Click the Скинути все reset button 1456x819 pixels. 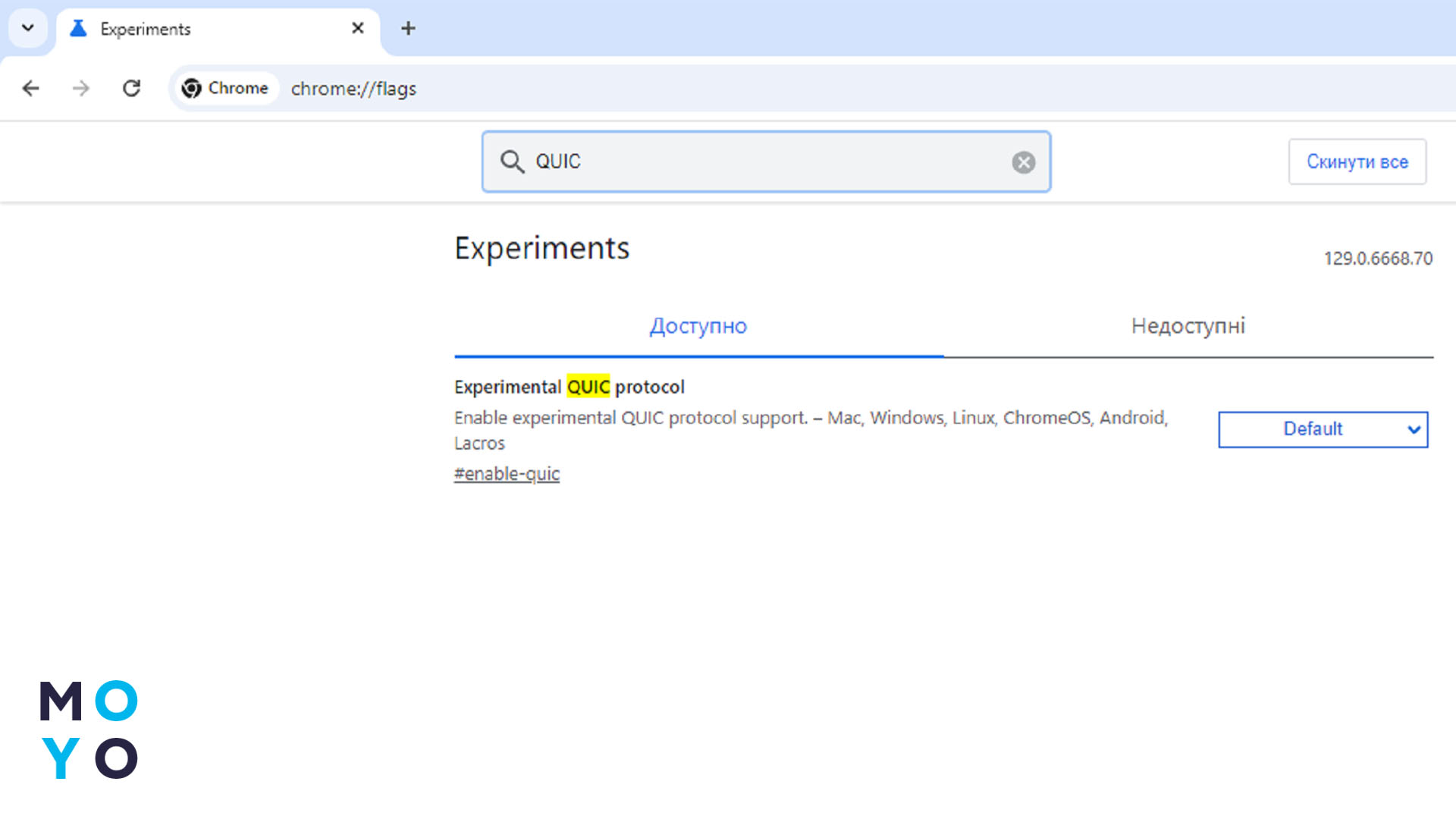[x=1357, y=162]
